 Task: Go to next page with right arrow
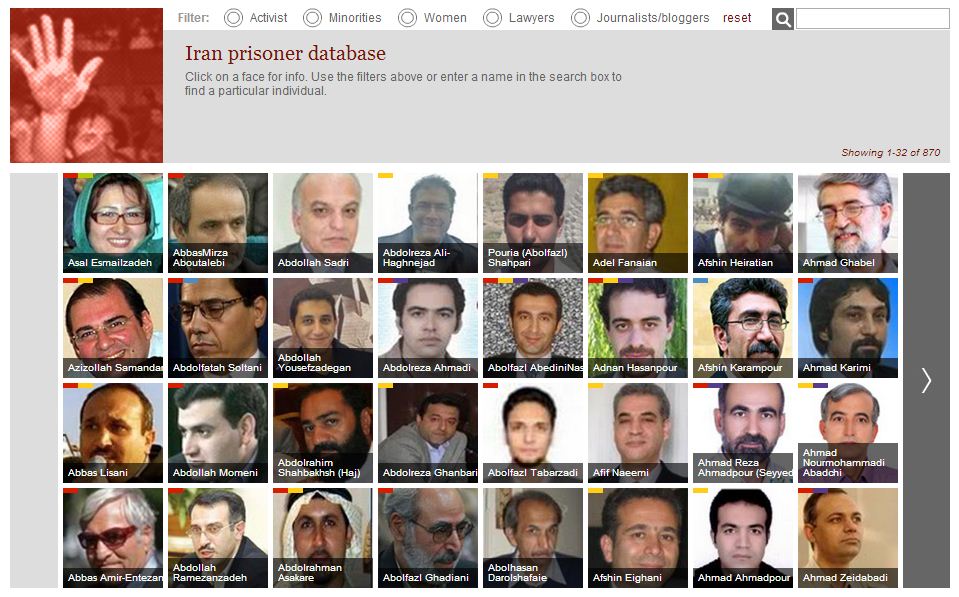coord(926,380)
